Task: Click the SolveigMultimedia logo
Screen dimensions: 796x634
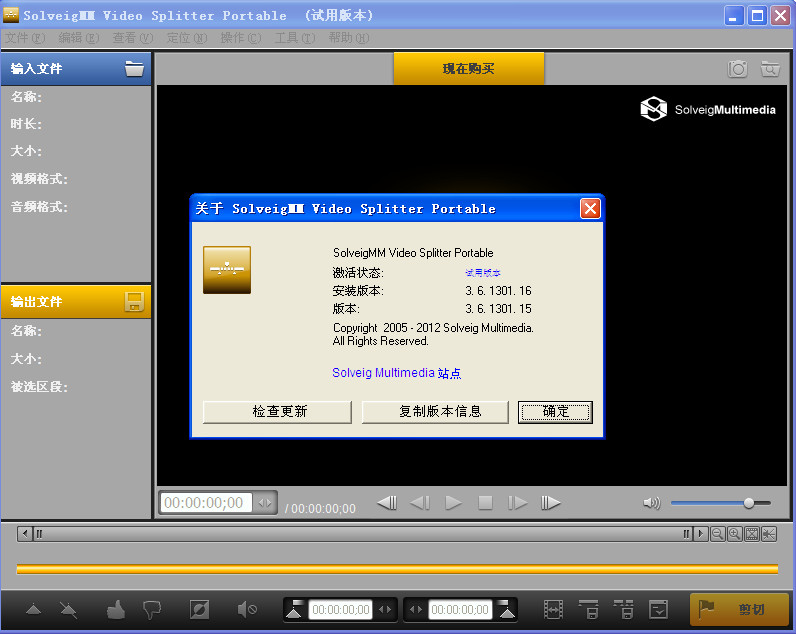Action: [708, 109]
